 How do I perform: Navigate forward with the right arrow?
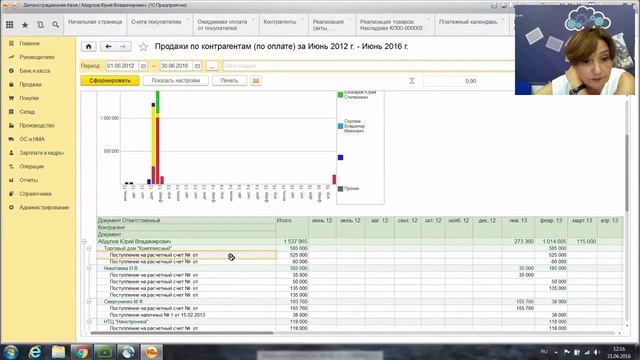coord(123,47)
